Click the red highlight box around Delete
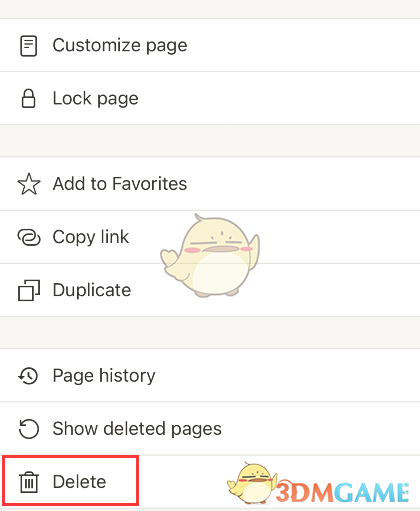 point(70,481)
